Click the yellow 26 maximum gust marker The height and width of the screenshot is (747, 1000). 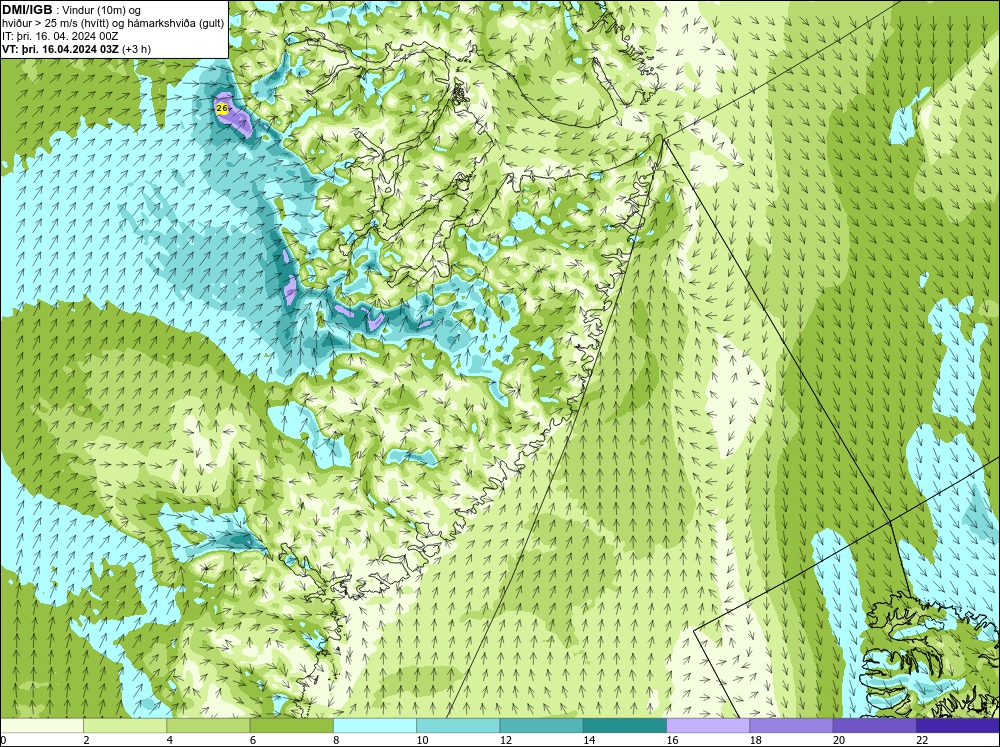(x=222, y=108)
